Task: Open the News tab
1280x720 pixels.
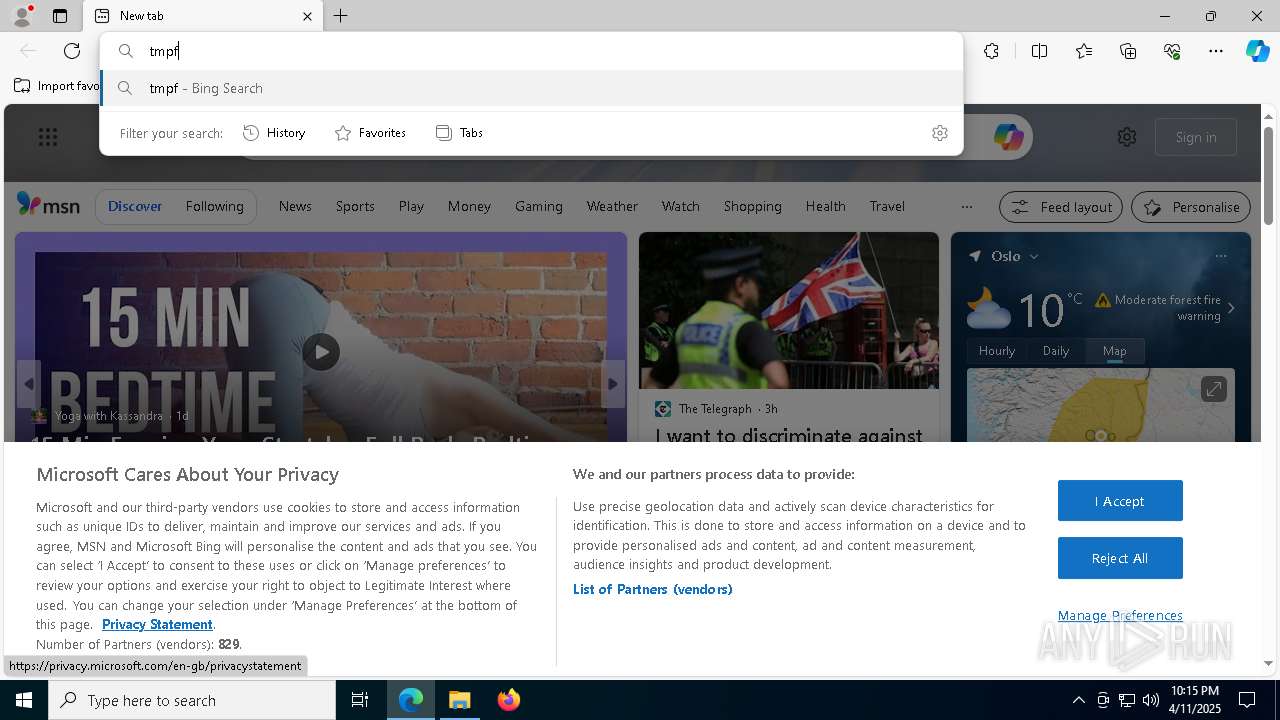Action: (295, 206)
